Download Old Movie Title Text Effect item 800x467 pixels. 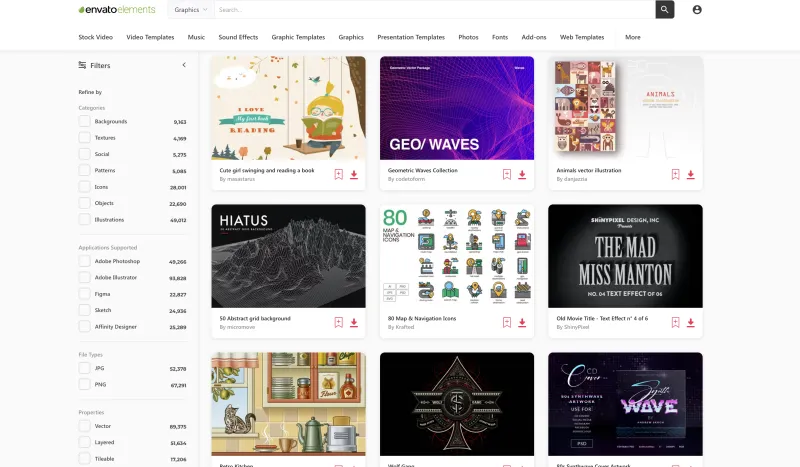[x=690, y=323]
